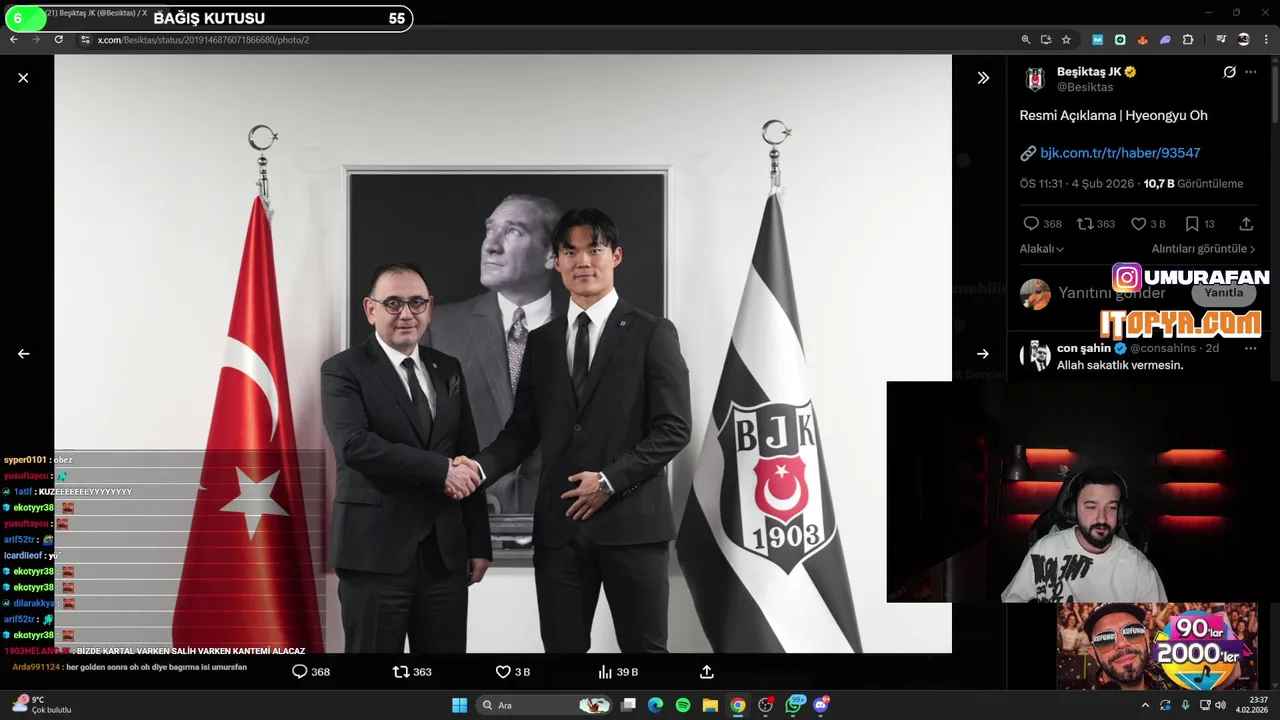This screenshot has height=720, width=1280.
Task: Open WhatsApp from the taskbar
Action: [x=794, y=705]
